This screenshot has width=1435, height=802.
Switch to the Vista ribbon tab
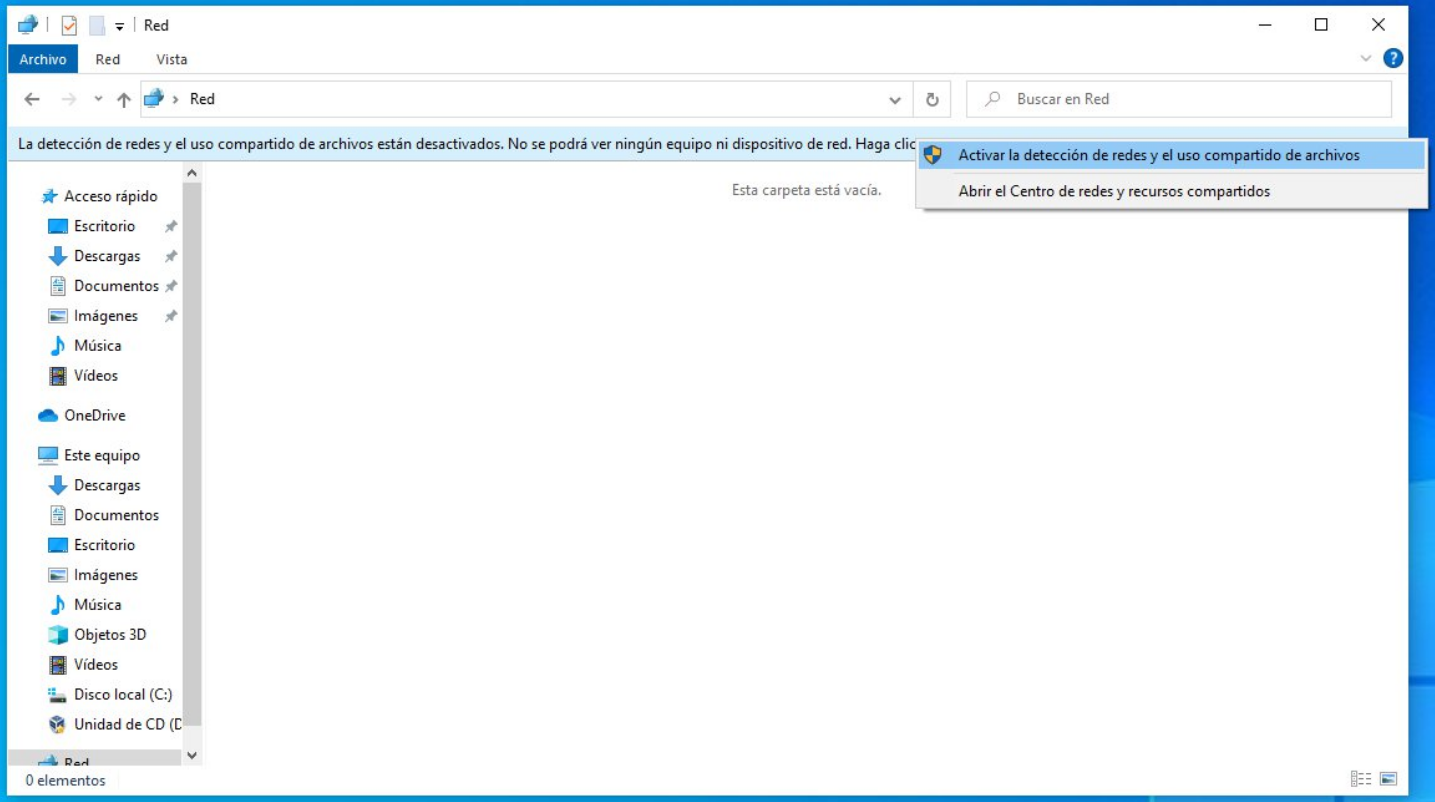point(171,59)
